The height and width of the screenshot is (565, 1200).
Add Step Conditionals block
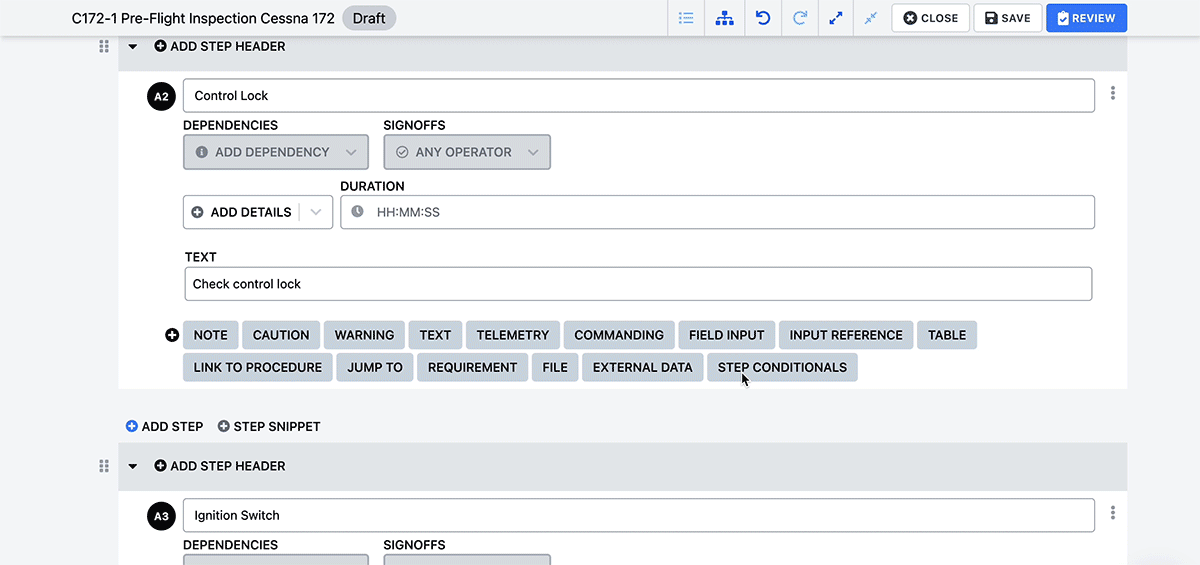(782, 367)
